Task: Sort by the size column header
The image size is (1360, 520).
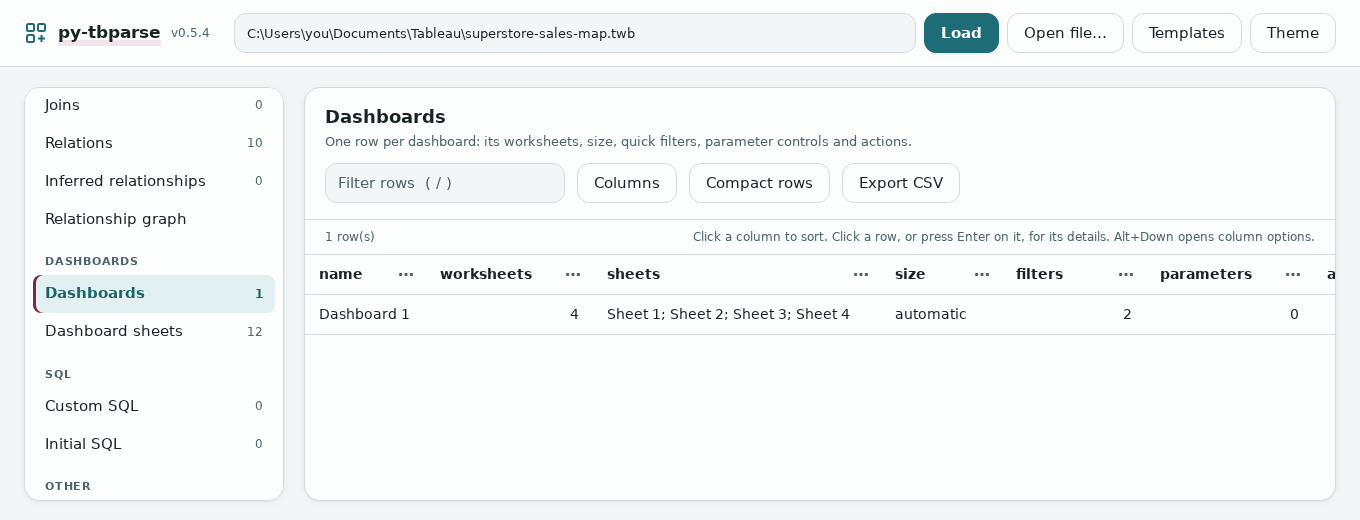Action: click(x=910, y=274)
